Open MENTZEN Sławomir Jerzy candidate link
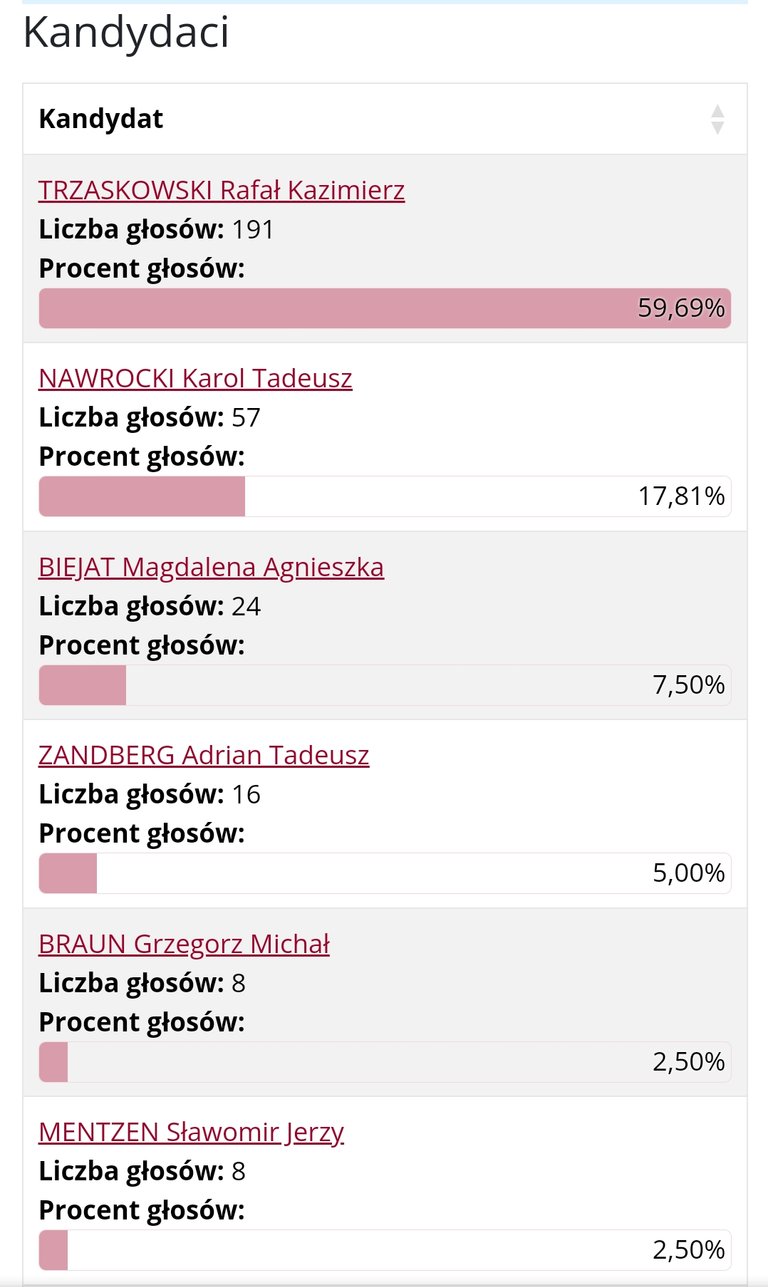768x1287 pixels. (191, 1132)
